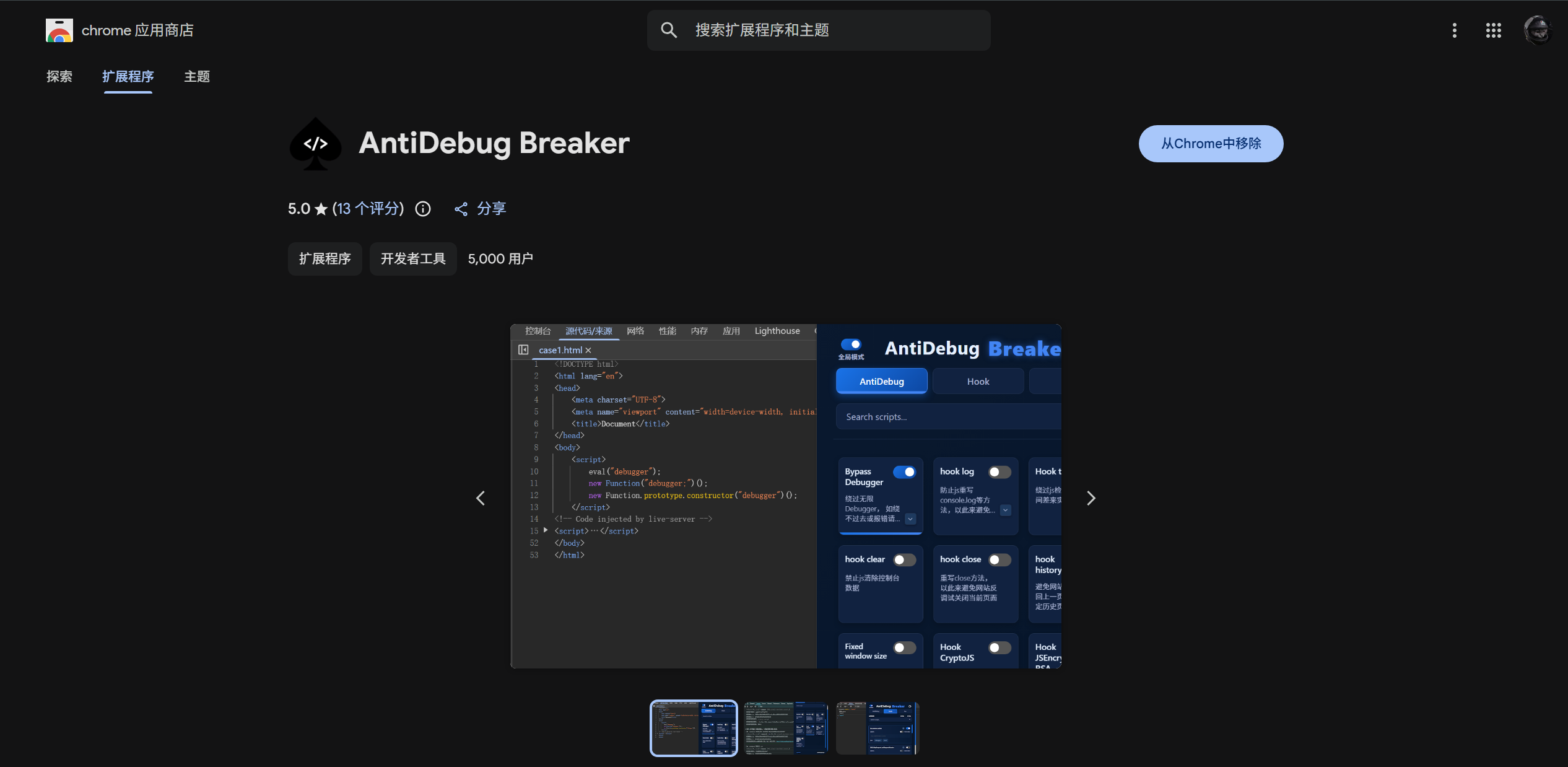Toggle the Hook CryptoJS switch
The image size is (1568, 767).
pos(1000,648)
